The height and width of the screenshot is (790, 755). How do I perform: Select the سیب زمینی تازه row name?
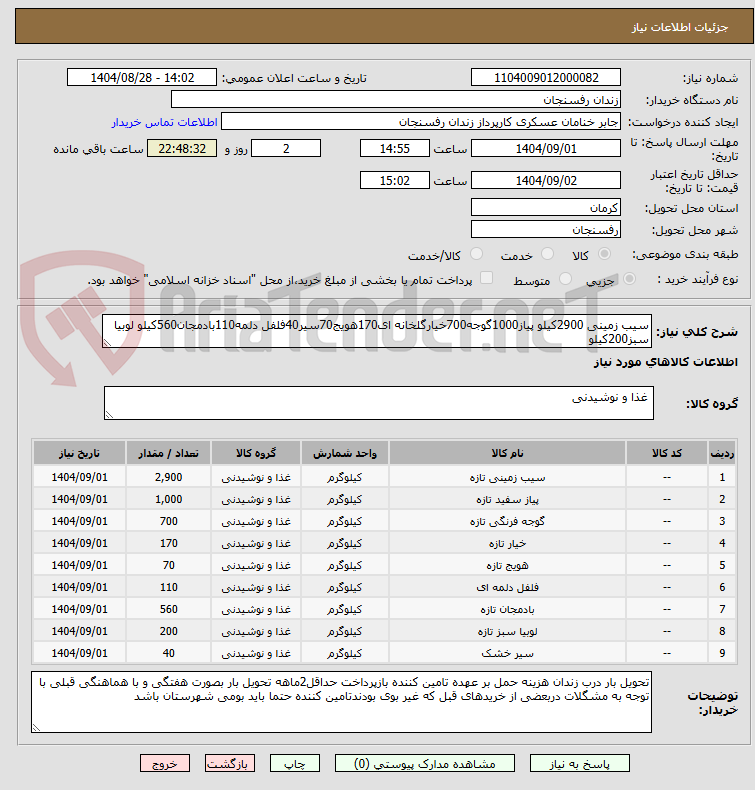[507, 477]
